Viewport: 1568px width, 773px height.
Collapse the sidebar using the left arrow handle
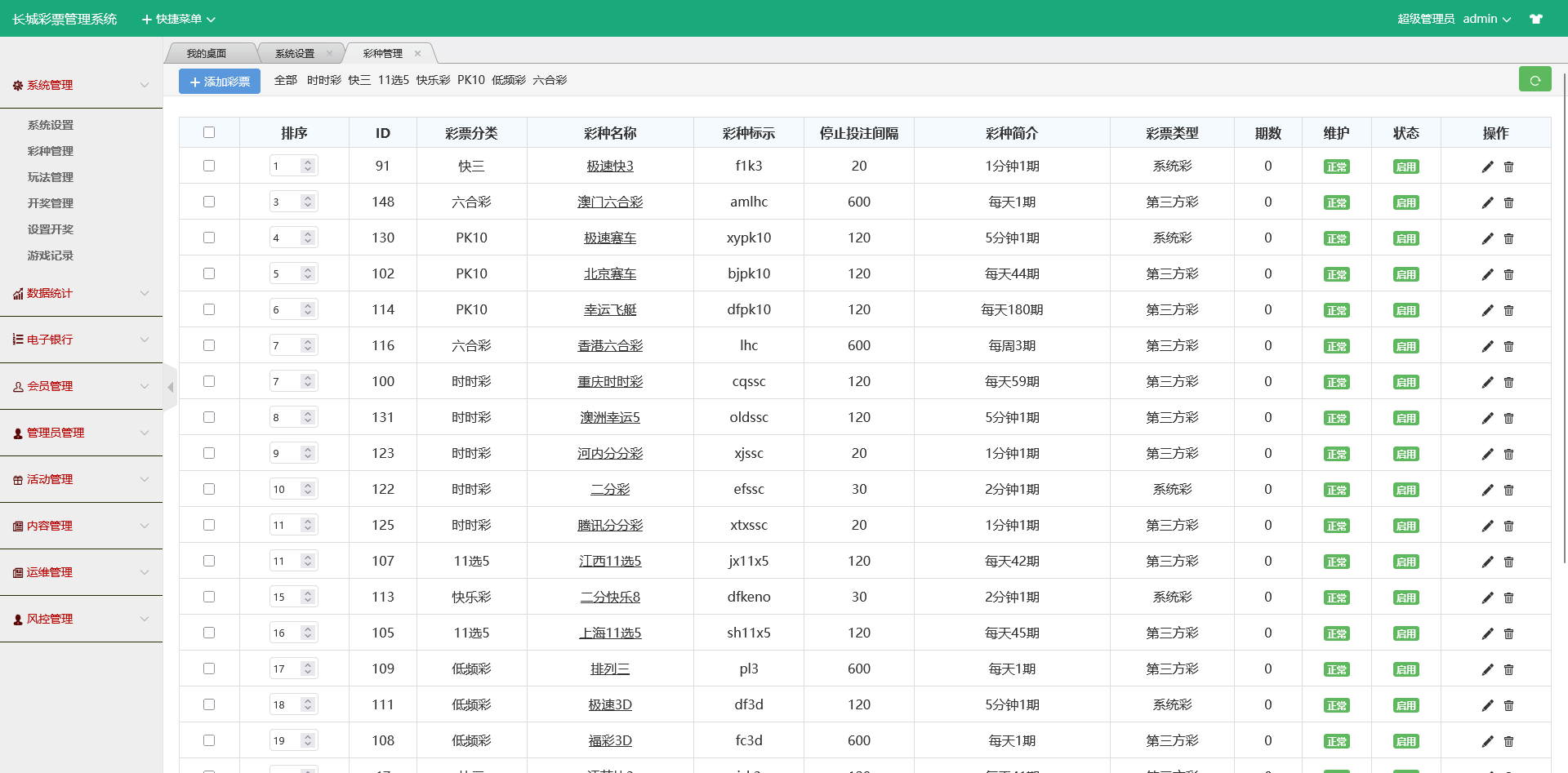(170, 387)
